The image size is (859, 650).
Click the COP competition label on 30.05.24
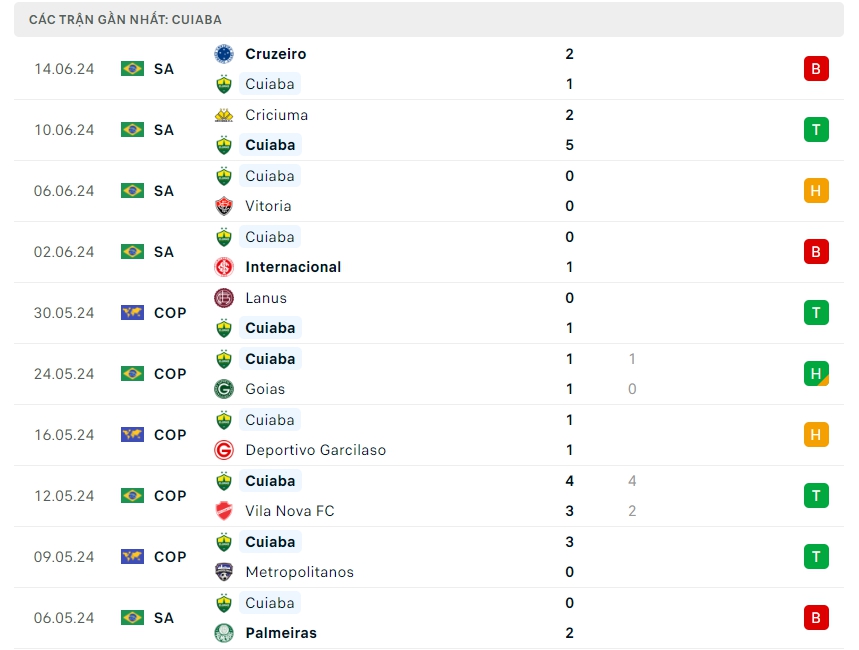(170, 313)
